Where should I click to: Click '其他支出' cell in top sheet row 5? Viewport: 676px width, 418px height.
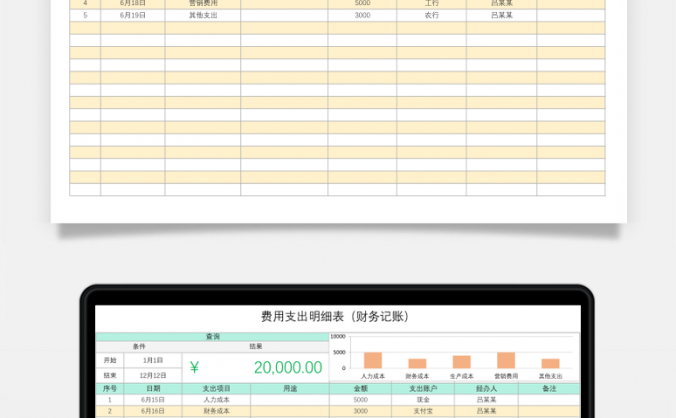click(203, 15)
